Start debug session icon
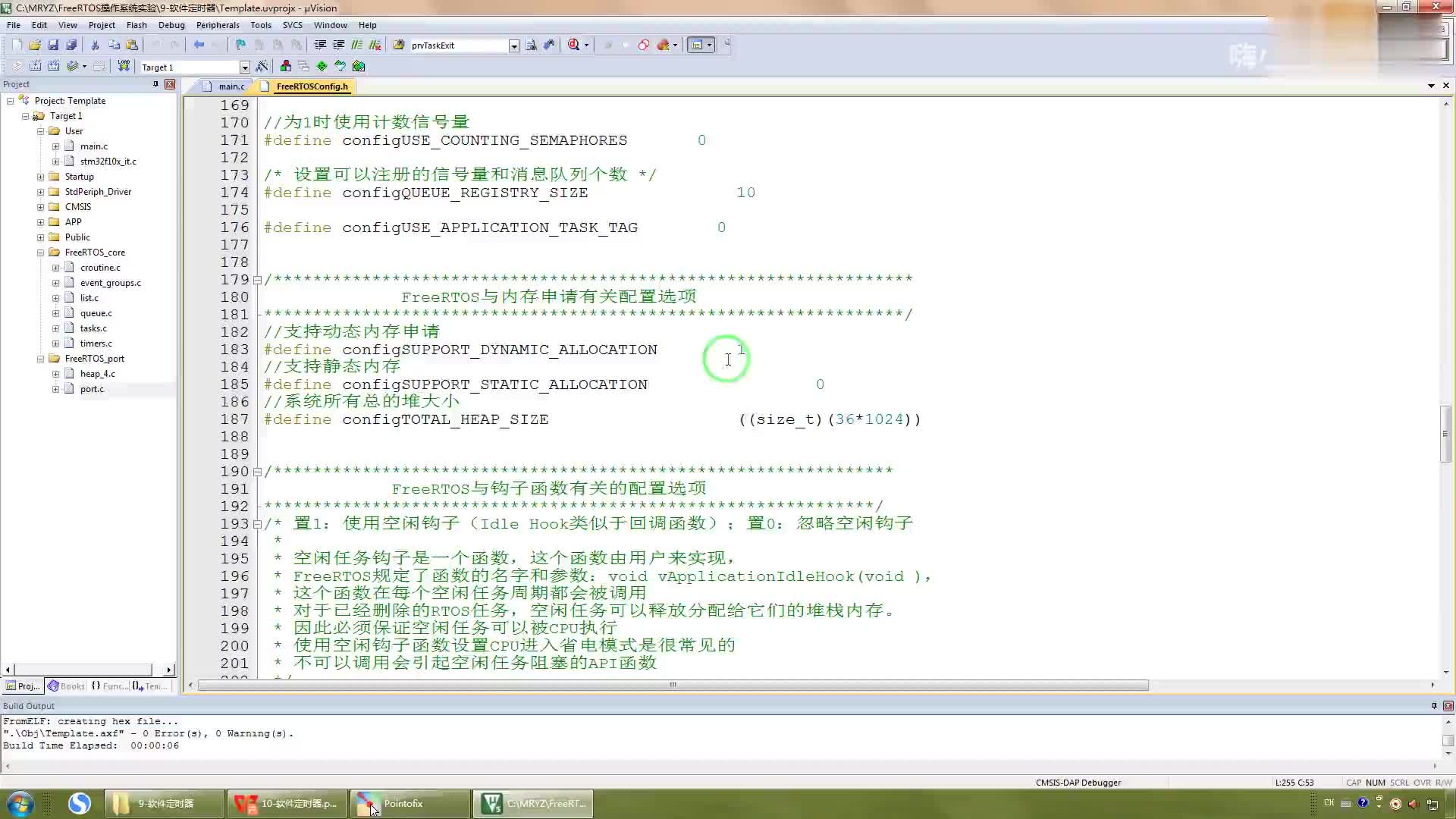 point(574,45)
